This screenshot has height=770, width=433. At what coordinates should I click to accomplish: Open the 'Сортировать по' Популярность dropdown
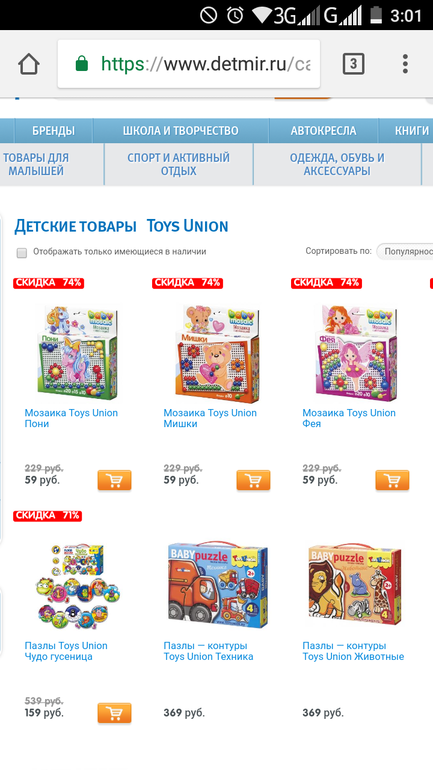(405, 251)
